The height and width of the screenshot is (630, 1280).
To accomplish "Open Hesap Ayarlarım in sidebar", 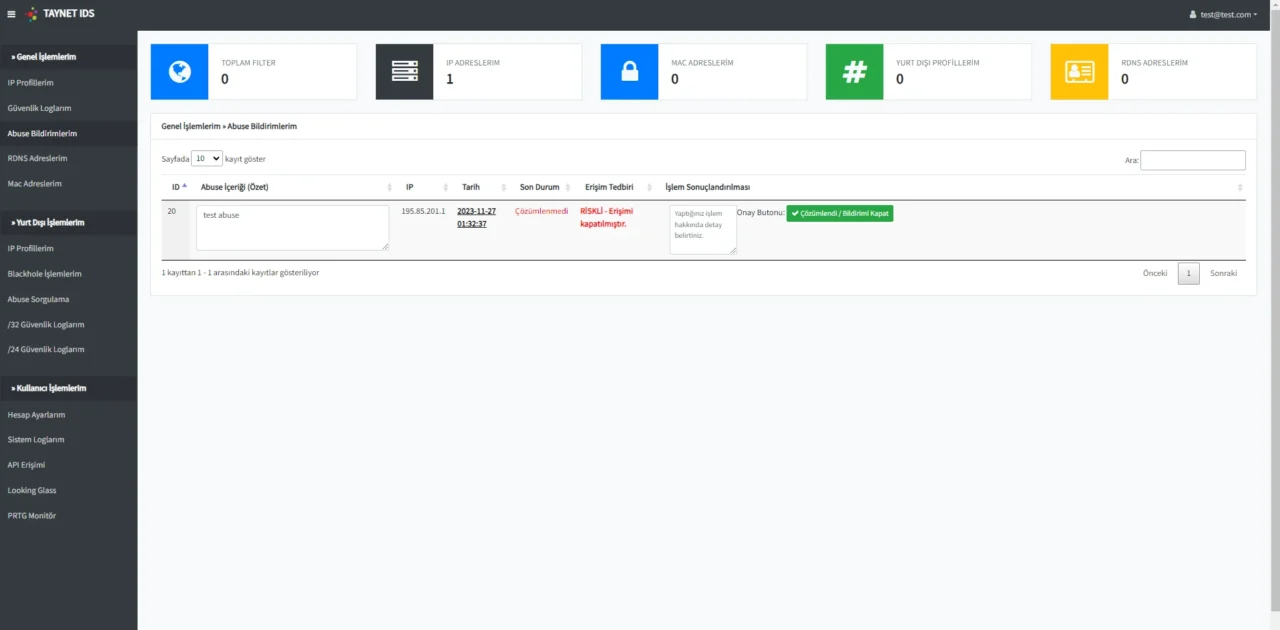I will point(36,414).
